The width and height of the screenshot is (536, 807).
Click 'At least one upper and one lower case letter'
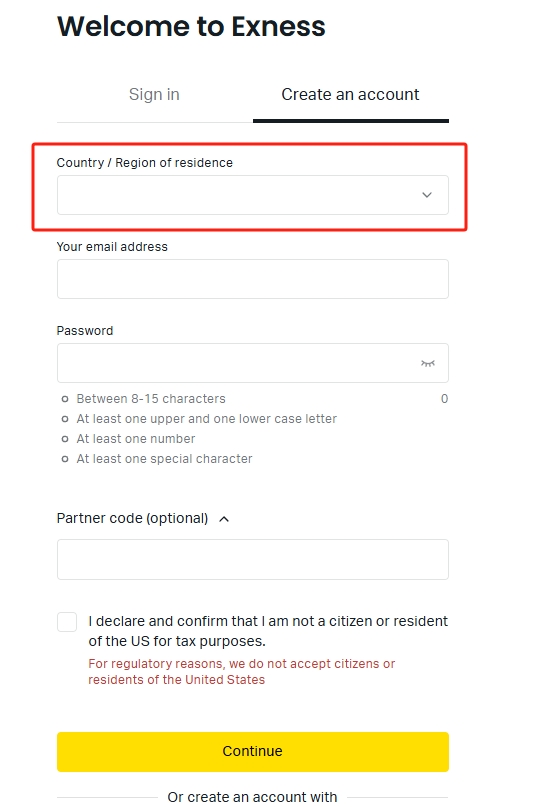pyautogui.click(x=206, y=419)
